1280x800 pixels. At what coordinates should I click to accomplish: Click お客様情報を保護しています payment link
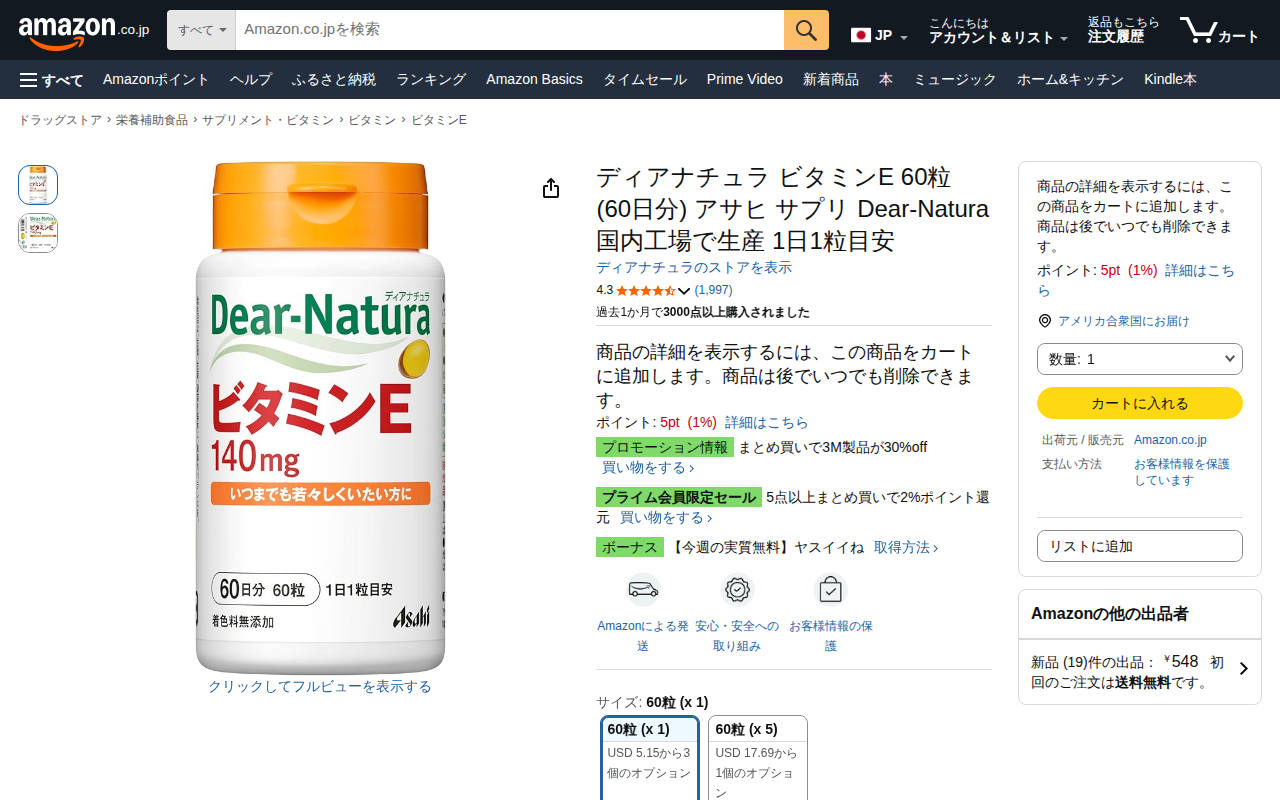click(x=1182, y=472)
